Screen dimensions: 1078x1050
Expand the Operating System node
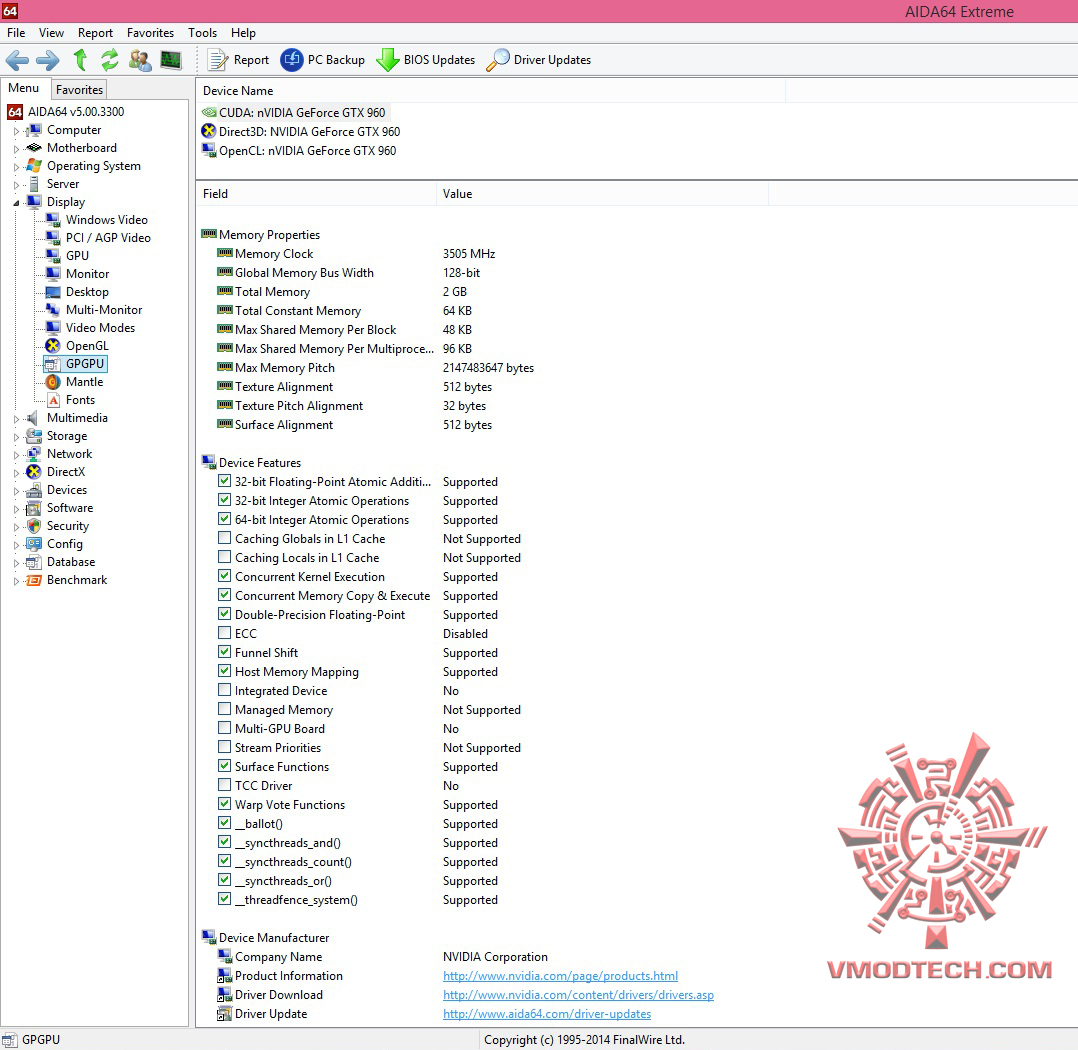16,166
